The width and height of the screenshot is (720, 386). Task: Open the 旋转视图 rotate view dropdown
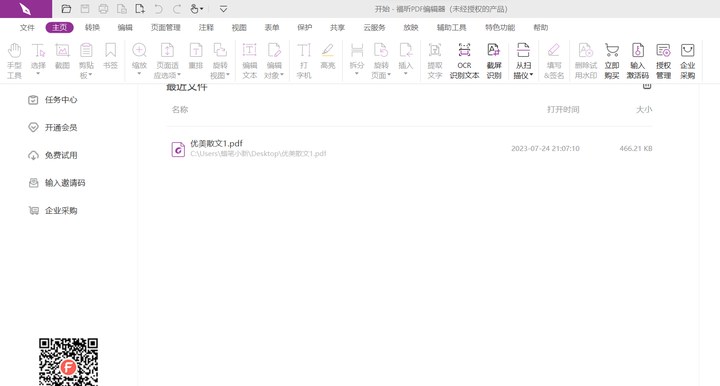(228, 75)
